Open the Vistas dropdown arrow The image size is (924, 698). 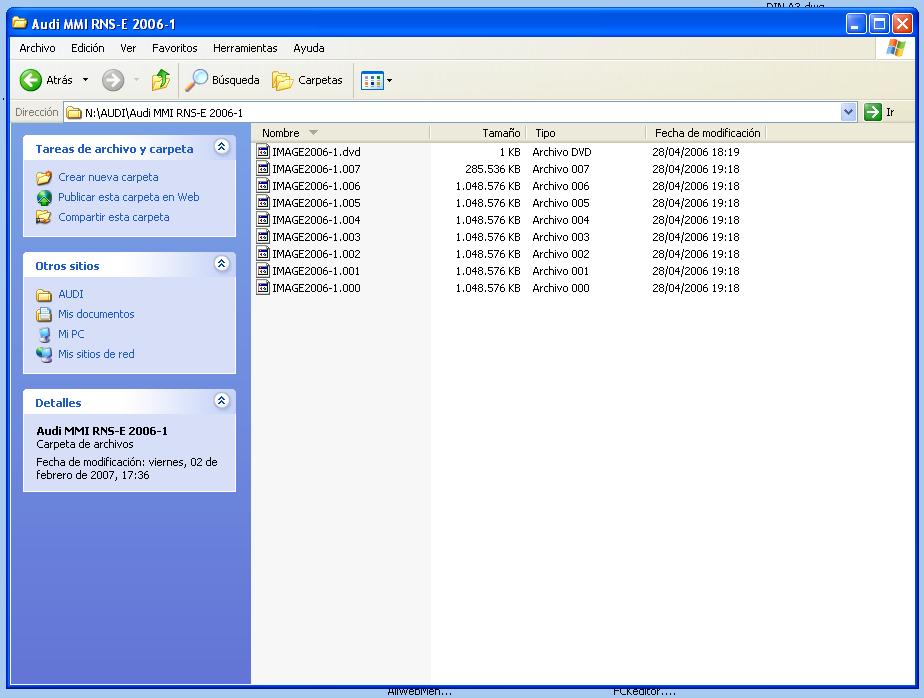point(389,80)
